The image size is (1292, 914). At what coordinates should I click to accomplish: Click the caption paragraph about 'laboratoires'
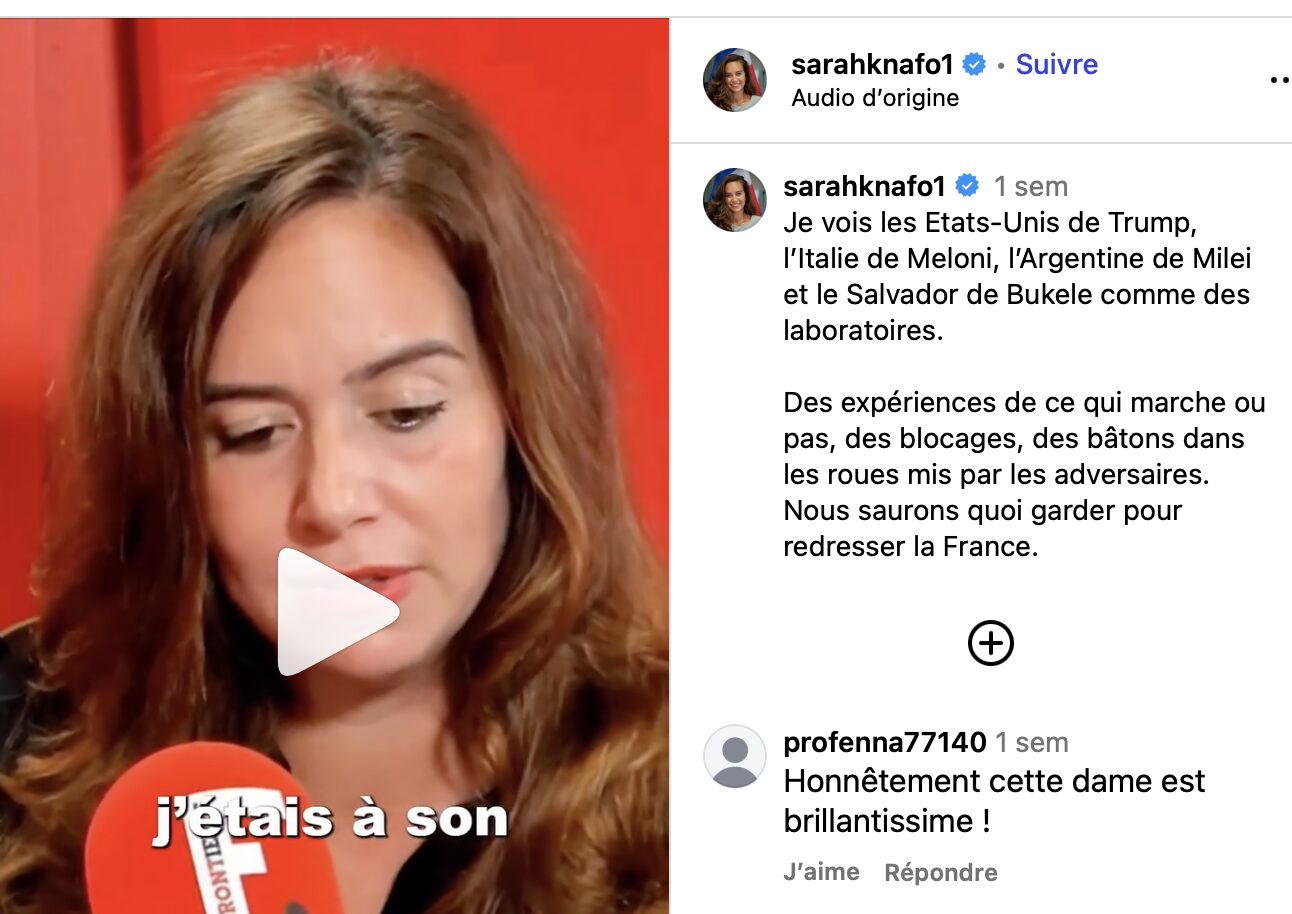coord(1018,276)
